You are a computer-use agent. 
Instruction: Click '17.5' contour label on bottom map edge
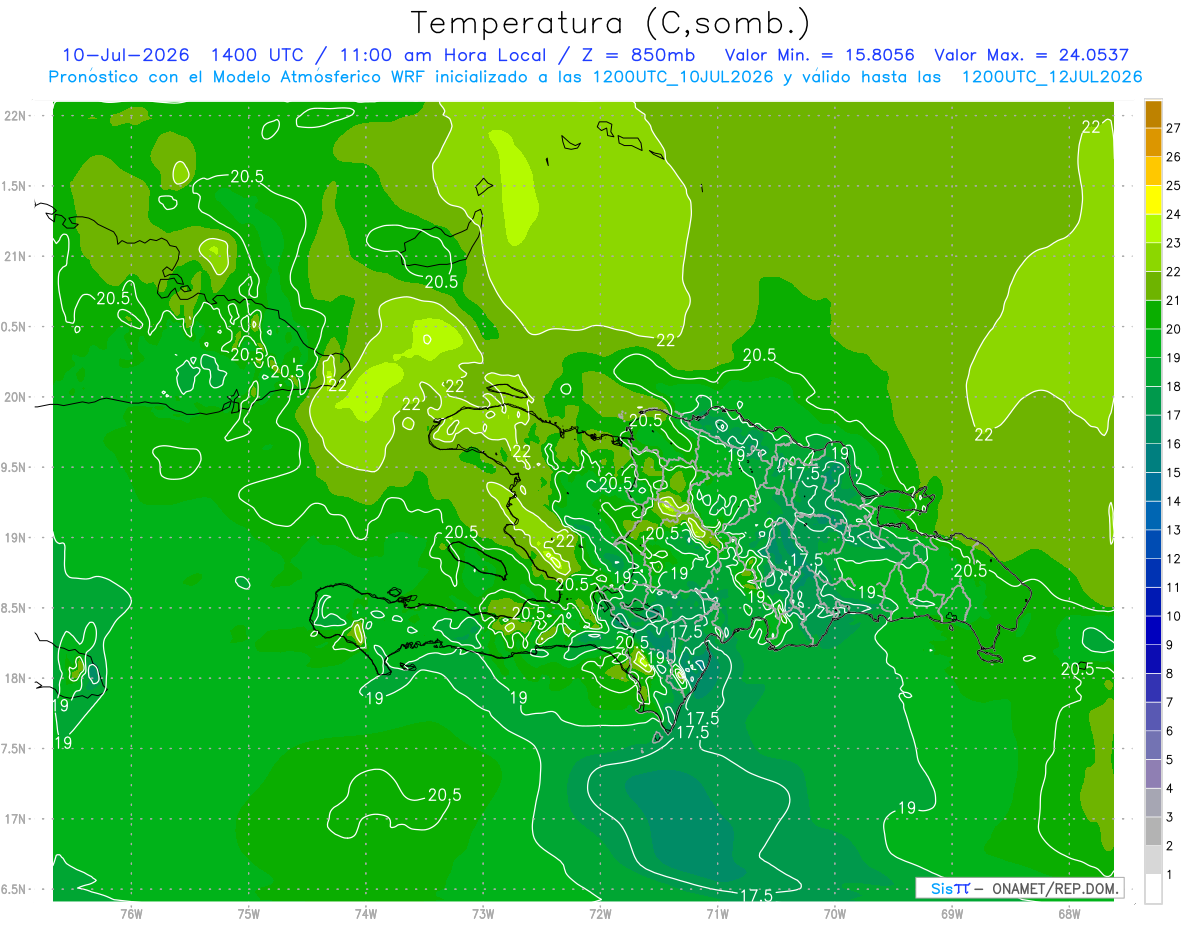point(757,895)
